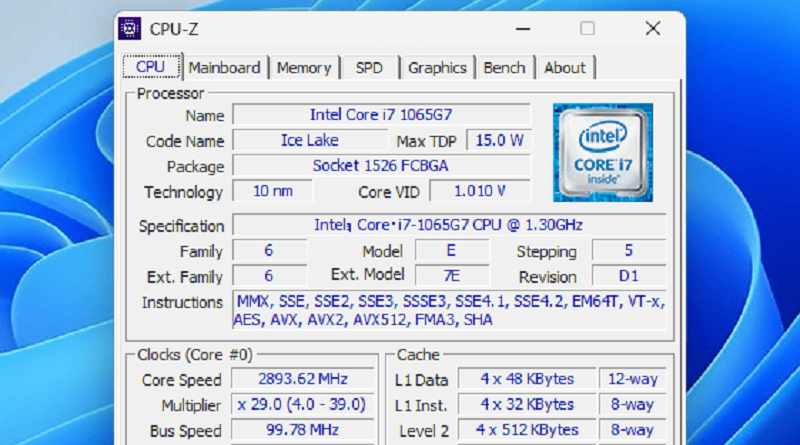Click the 'Clocks (Core #0)' group label
This screenshot has width=800, height=445.
pos(195,355)
